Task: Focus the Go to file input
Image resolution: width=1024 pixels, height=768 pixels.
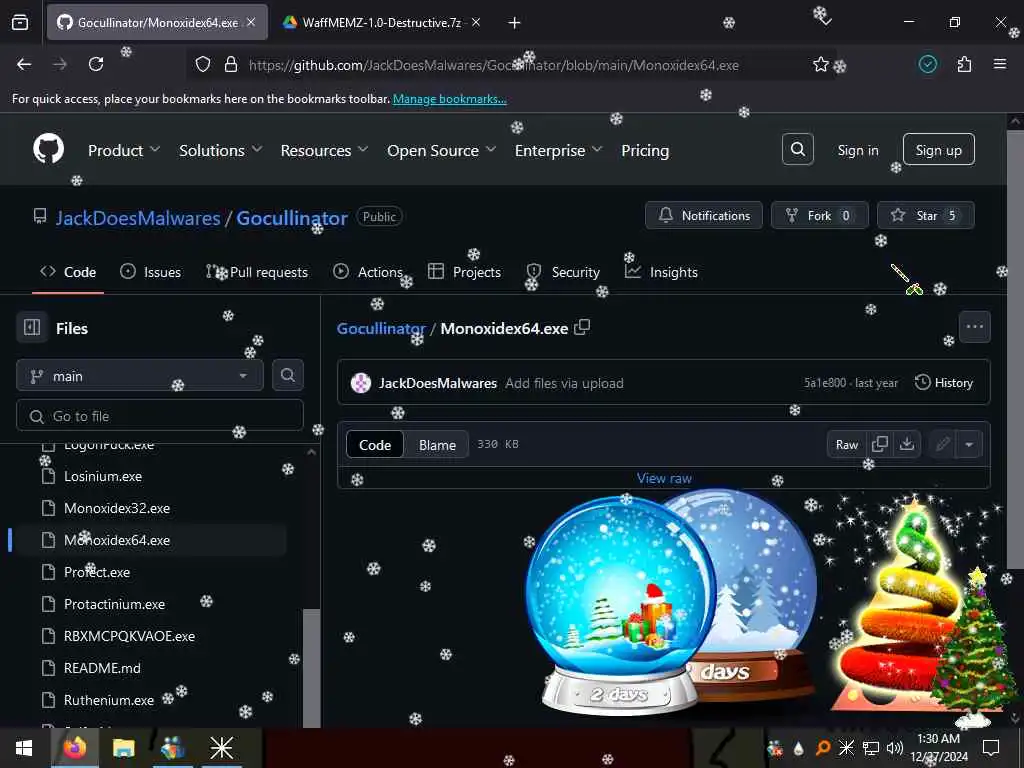Action: pyautogui.click(x=160, y=415)
